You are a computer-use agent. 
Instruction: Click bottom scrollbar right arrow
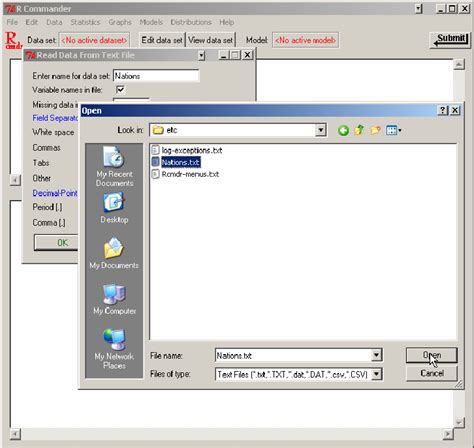click(x=448, y=434)
